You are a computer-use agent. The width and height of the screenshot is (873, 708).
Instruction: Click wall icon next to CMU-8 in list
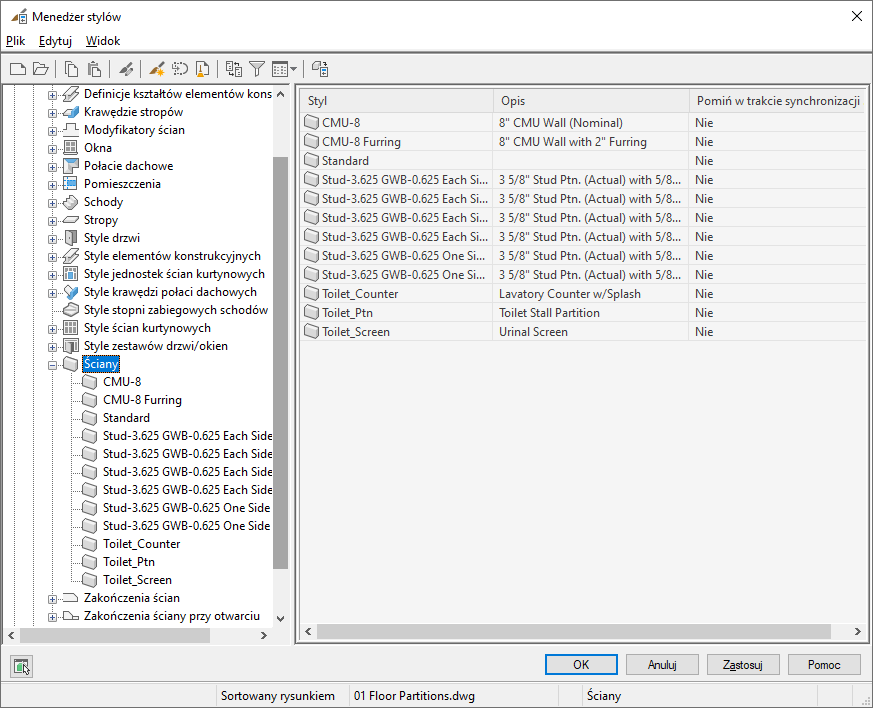coord(311,122)
